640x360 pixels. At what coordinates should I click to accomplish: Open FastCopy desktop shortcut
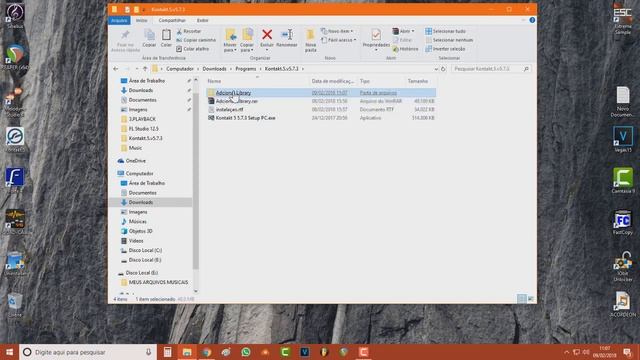coord(623,222)
